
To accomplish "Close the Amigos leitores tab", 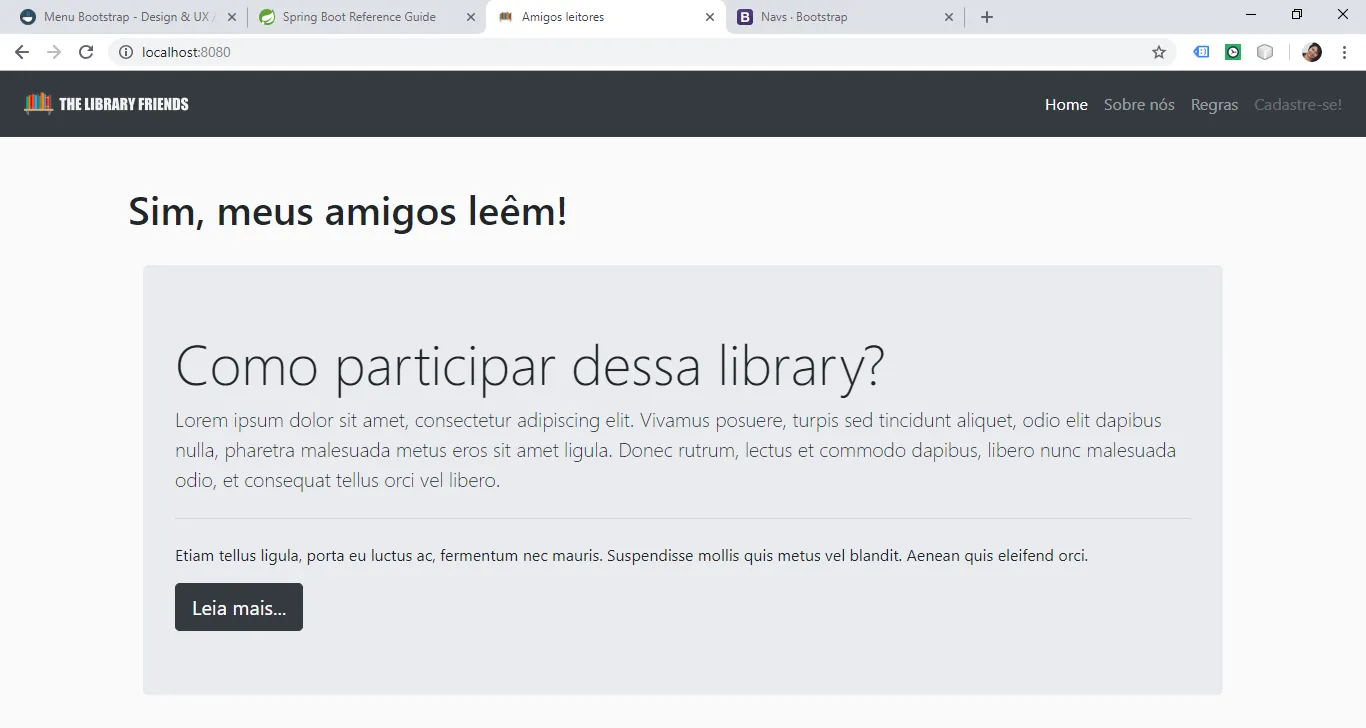I will pos(710,16).
